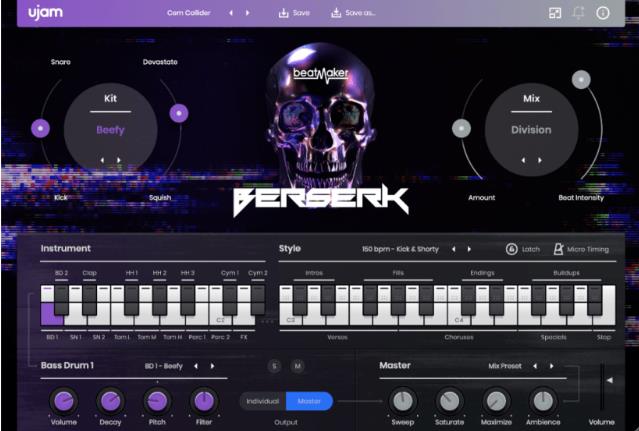Viewport: 639px width, 431px height.
Task: Click the Saturate knob
Action: tap(450, 401)
